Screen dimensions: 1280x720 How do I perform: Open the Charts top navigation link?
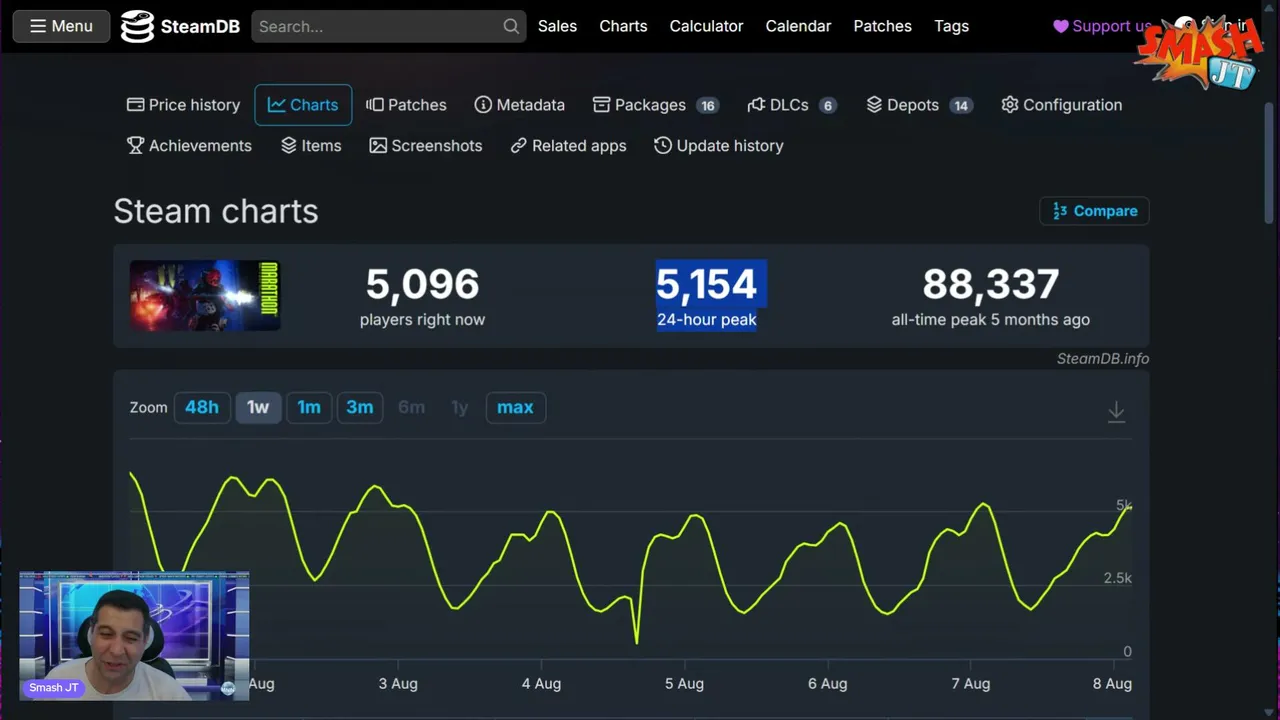pyautogui.click(x=623, y=26)
